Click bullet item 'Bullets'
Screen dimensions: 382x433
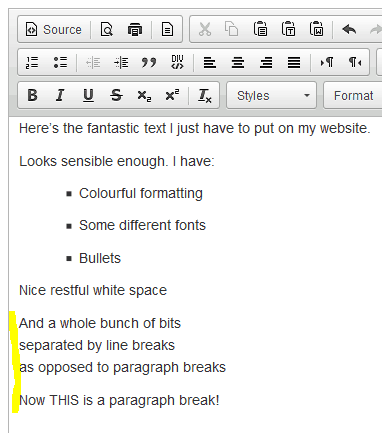click(x=100, y=258)
